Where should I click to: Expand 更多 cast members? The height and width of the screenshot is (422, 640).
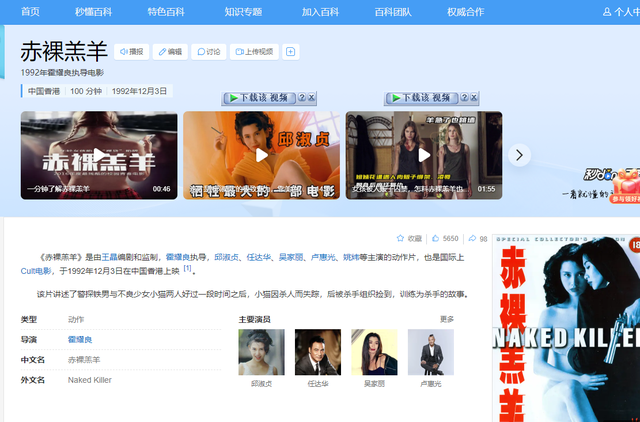click(x=447, y=319)
